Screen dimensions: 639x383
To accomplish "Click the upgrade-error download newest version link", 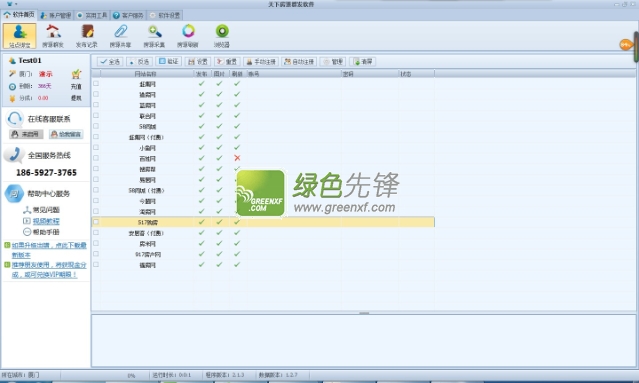I will tap(49, 250).
